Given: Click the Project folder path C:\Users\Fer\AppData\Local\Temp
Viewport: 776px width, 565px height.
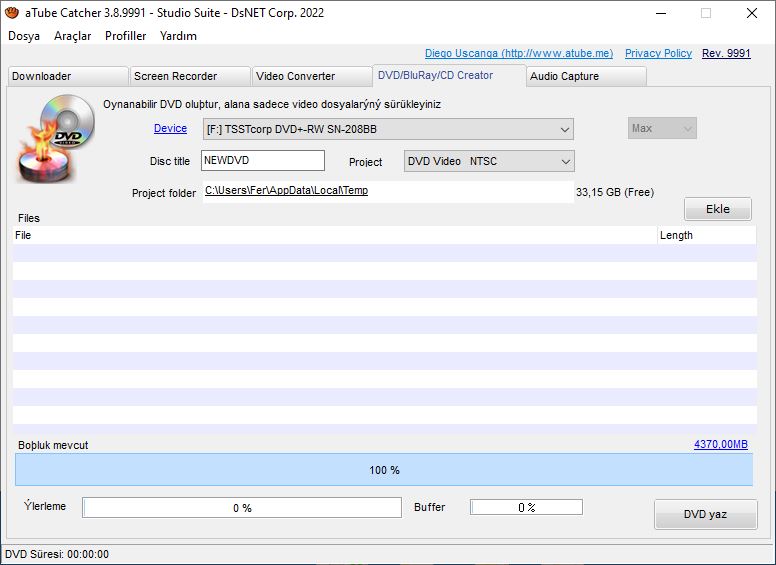Looking at the screenshot, I should coord(286,190).
